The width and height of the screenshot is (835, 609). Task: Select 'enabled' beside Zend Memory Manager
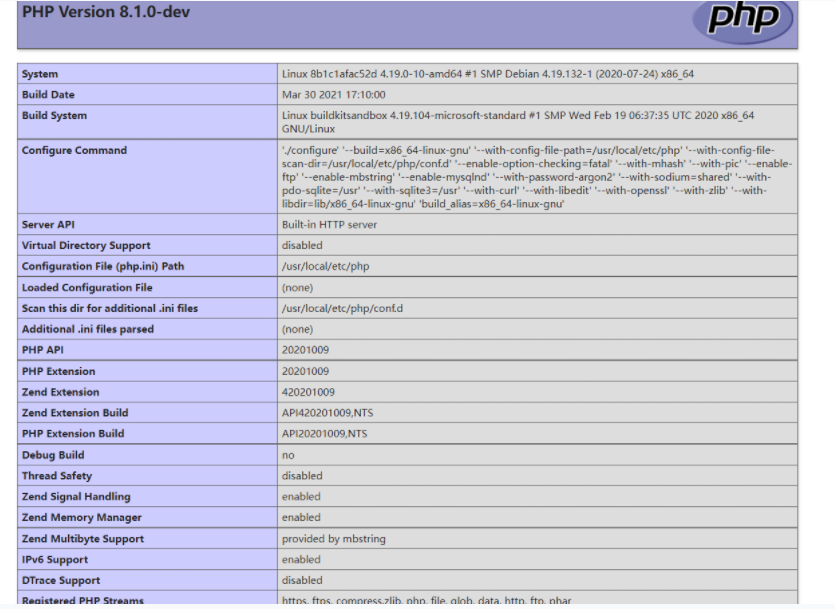point(301,517)
